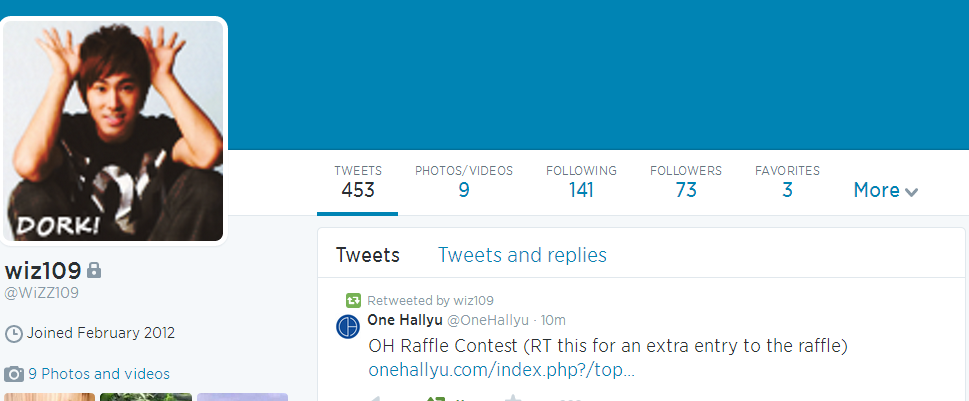969x401 pixels.
Task: View the Photos/Videos count
Action: click(463, 181)
